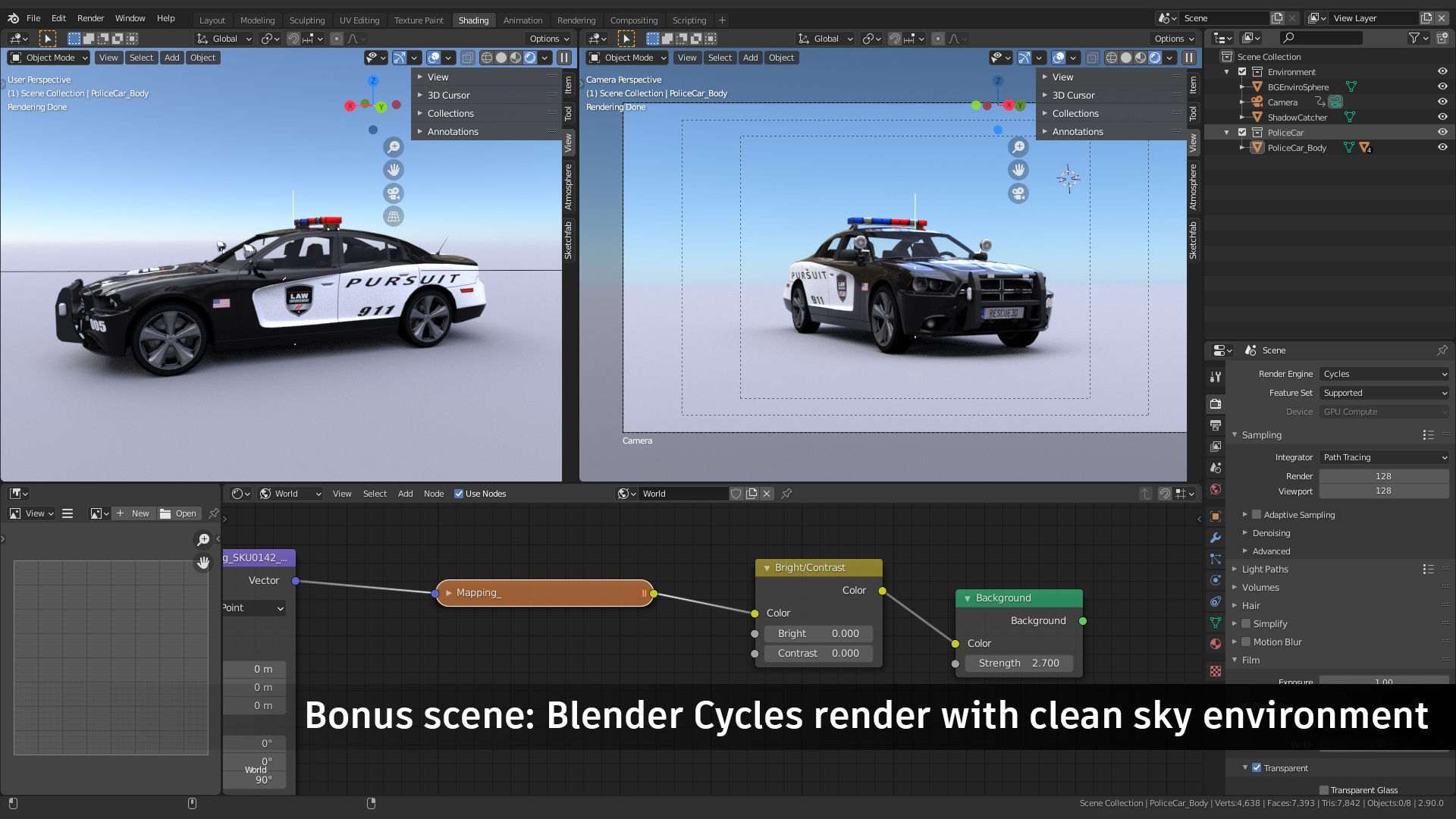Open Object Mode dropdown in left viewport
Viewport: 1456px width, 819px height.
pyautogui.click(x=49, y=58)
